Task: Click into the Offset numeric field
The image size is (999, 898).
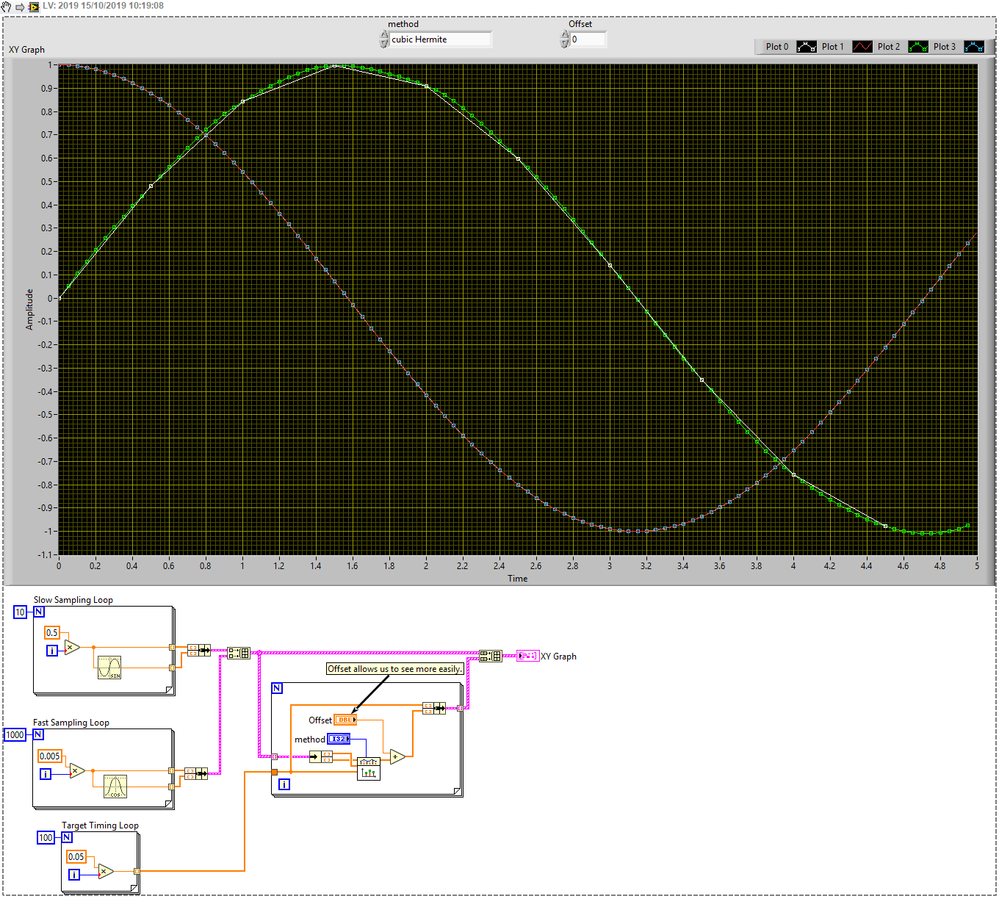Action: pyautogui.click(x=587, y=40)
